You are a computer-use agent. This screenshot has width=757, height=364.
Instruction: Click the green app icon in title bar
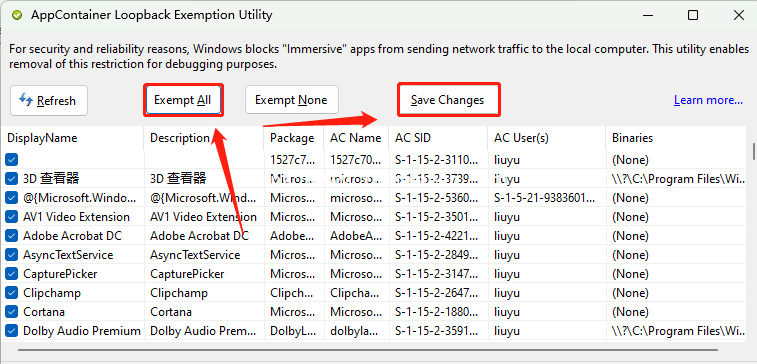coord(17,15)
